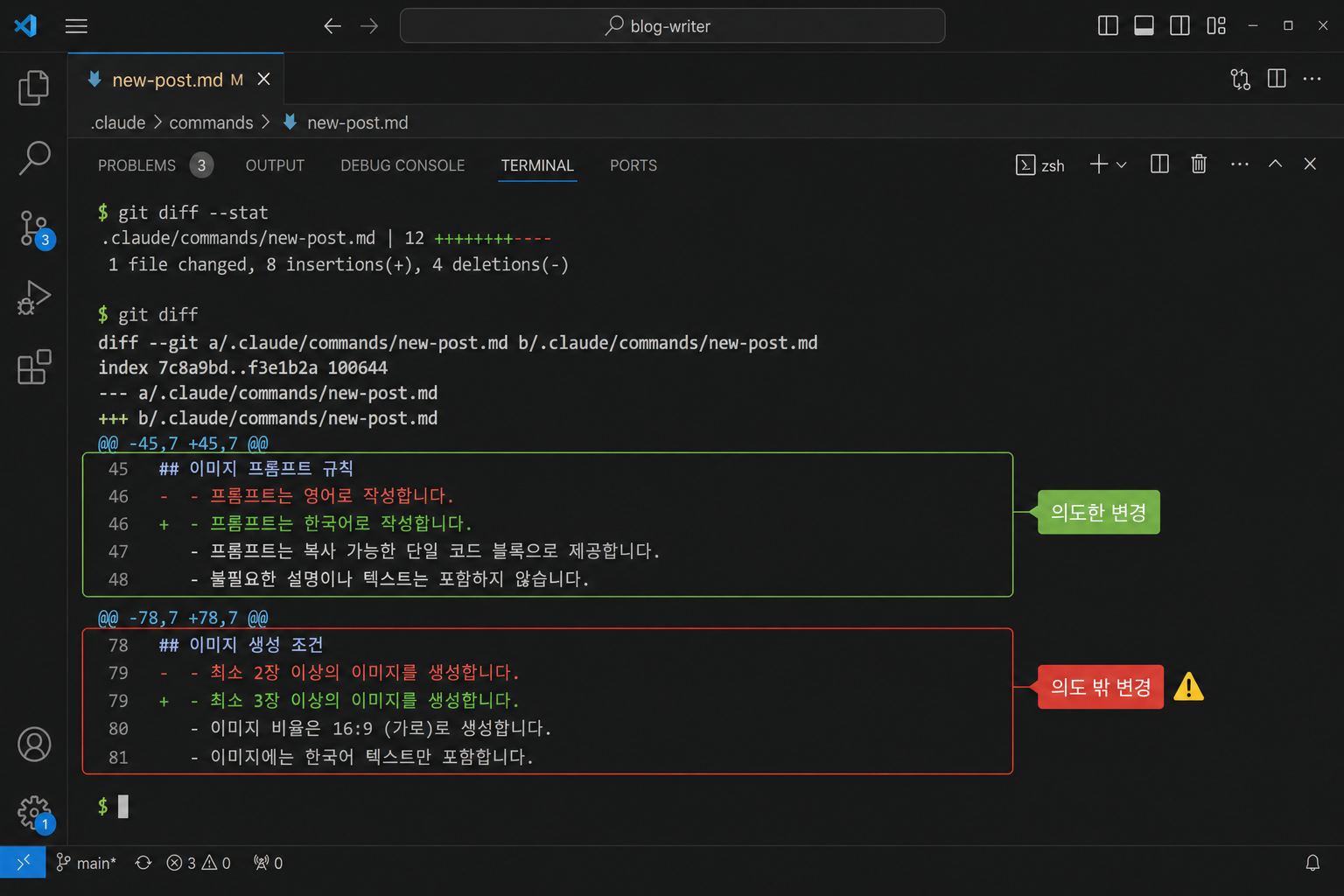Image resolution: width=1344 pixels, height=896 pixels.
Task: Toggle the primary side bar layout icon
Action: tap(1108, 26)
